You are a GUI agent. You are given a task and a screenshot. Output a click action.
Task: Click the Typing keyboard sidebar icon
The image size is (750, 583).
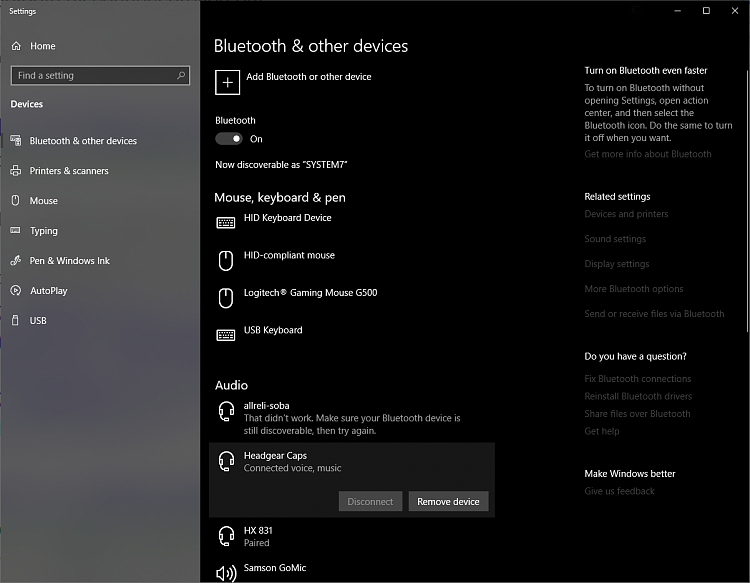(16, 230)
